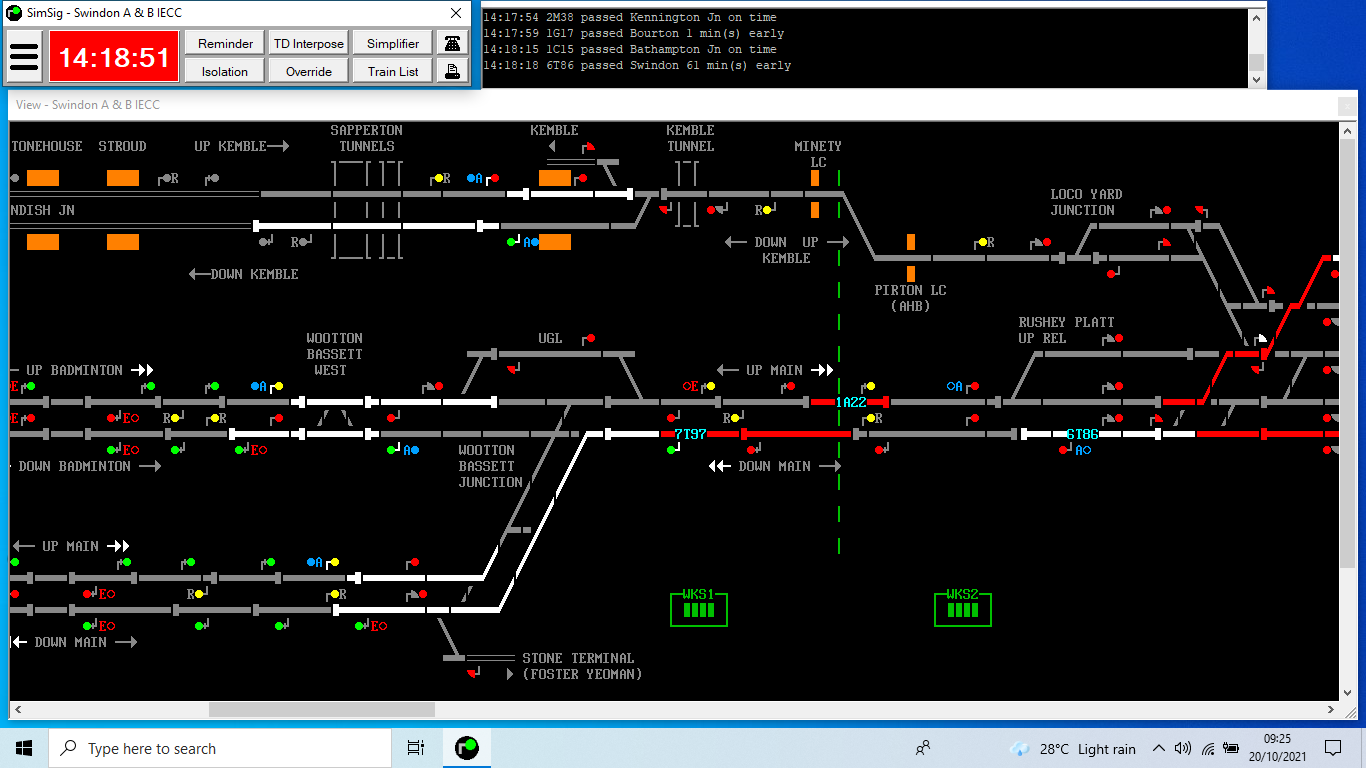Open the SimSig hamburger main menu
Viewport: 1366px width, 768px height.
[24, 56]
